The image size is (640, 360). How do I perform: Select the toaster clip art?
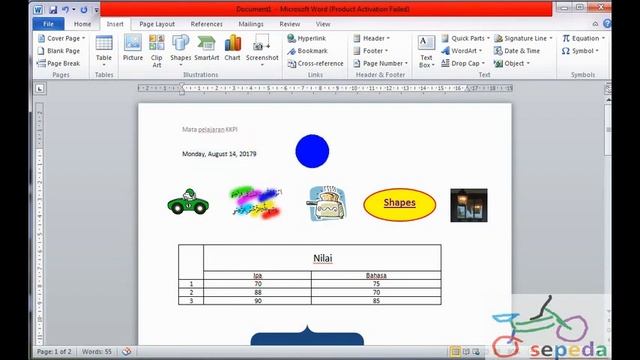pos(327,204)
